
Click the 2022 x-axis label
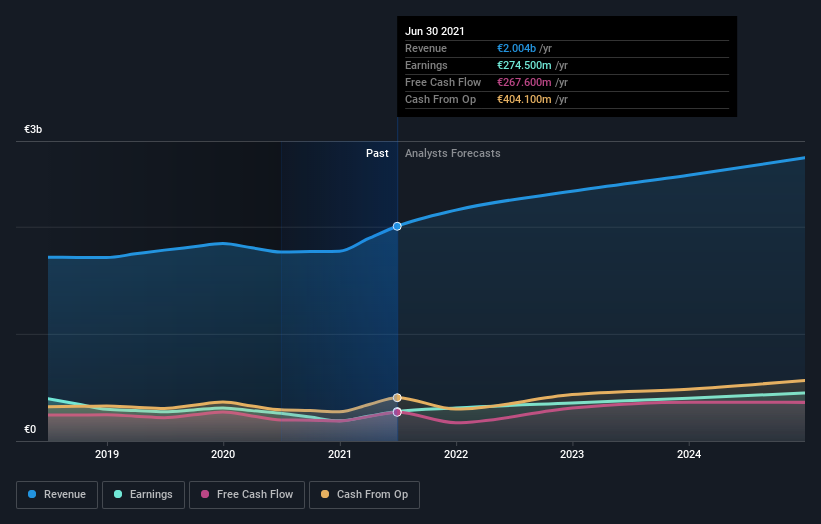456,454
